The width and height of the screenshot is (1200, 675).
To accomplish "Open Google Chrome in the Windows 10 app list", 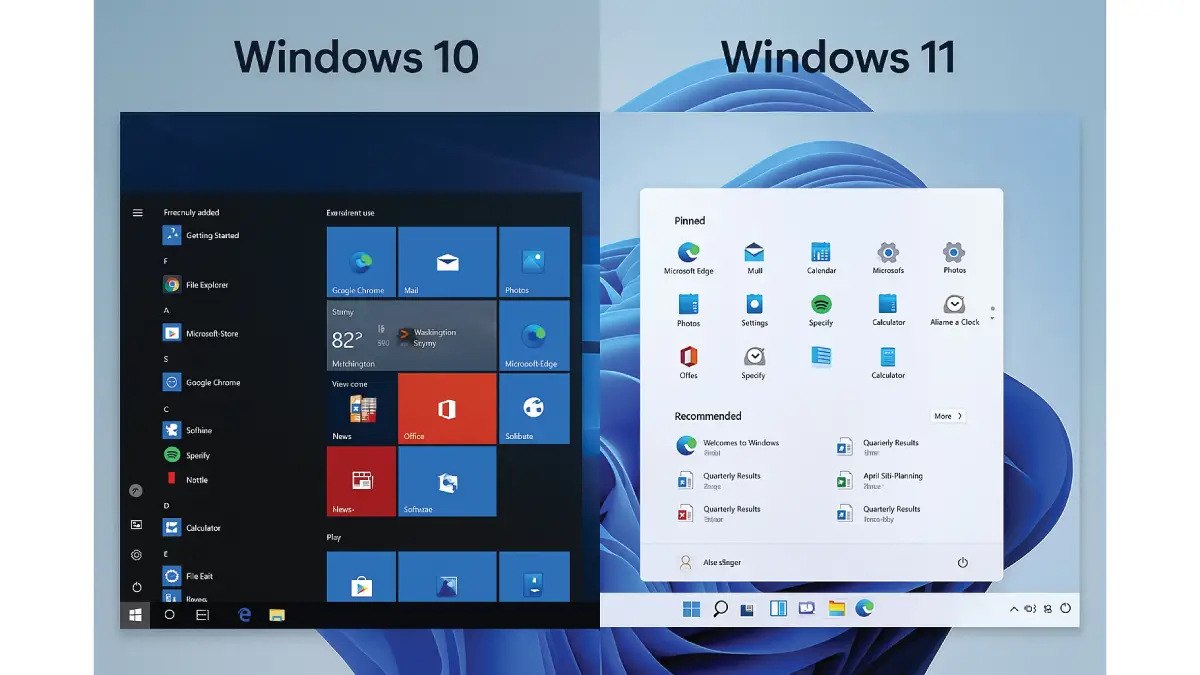I will [x=202, y=382].
